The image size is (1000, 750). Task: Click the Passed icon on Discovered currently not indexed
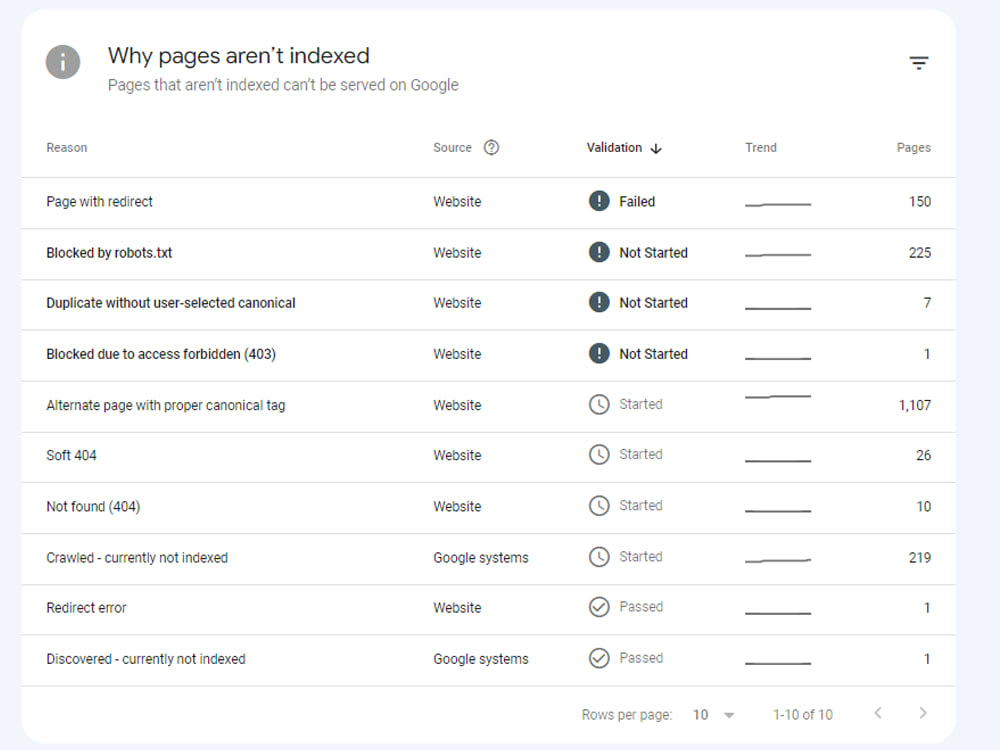599,658
